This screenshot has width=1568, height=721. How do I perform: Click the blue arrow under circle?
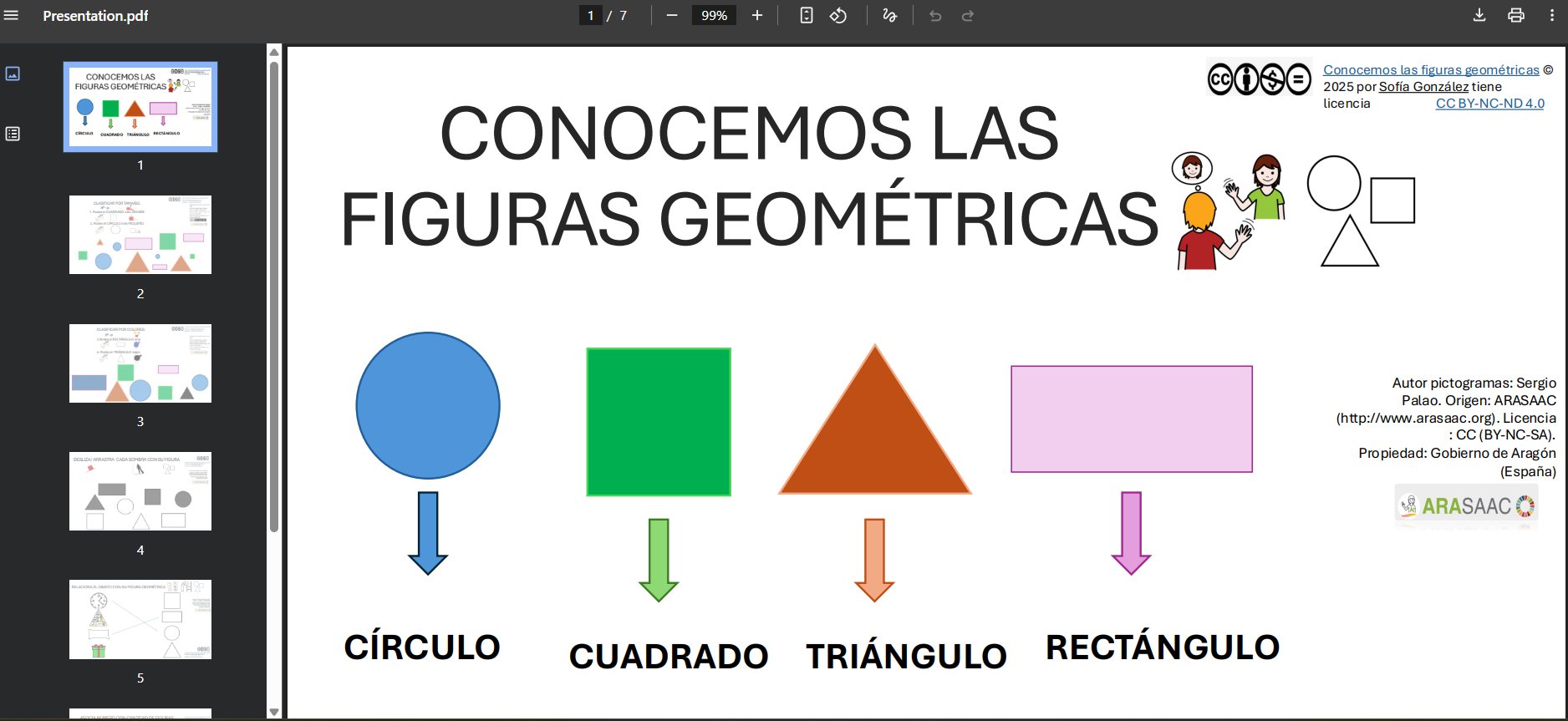428,533
